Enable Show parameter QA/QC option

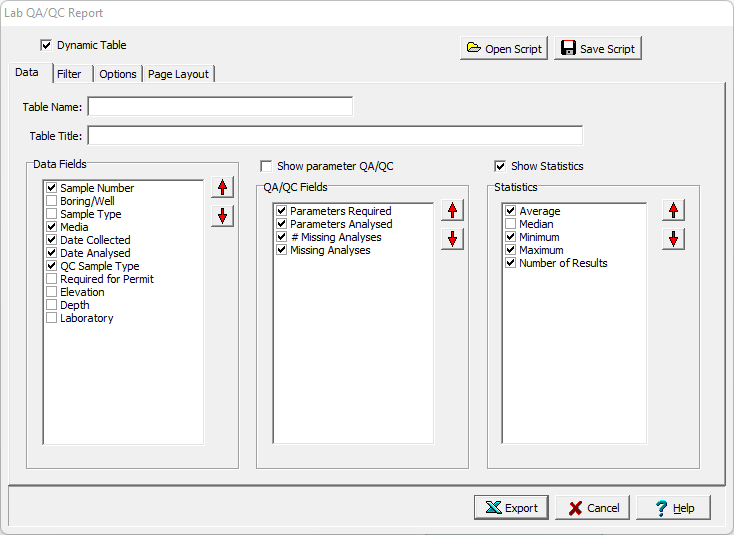click(x=266, y=166)
